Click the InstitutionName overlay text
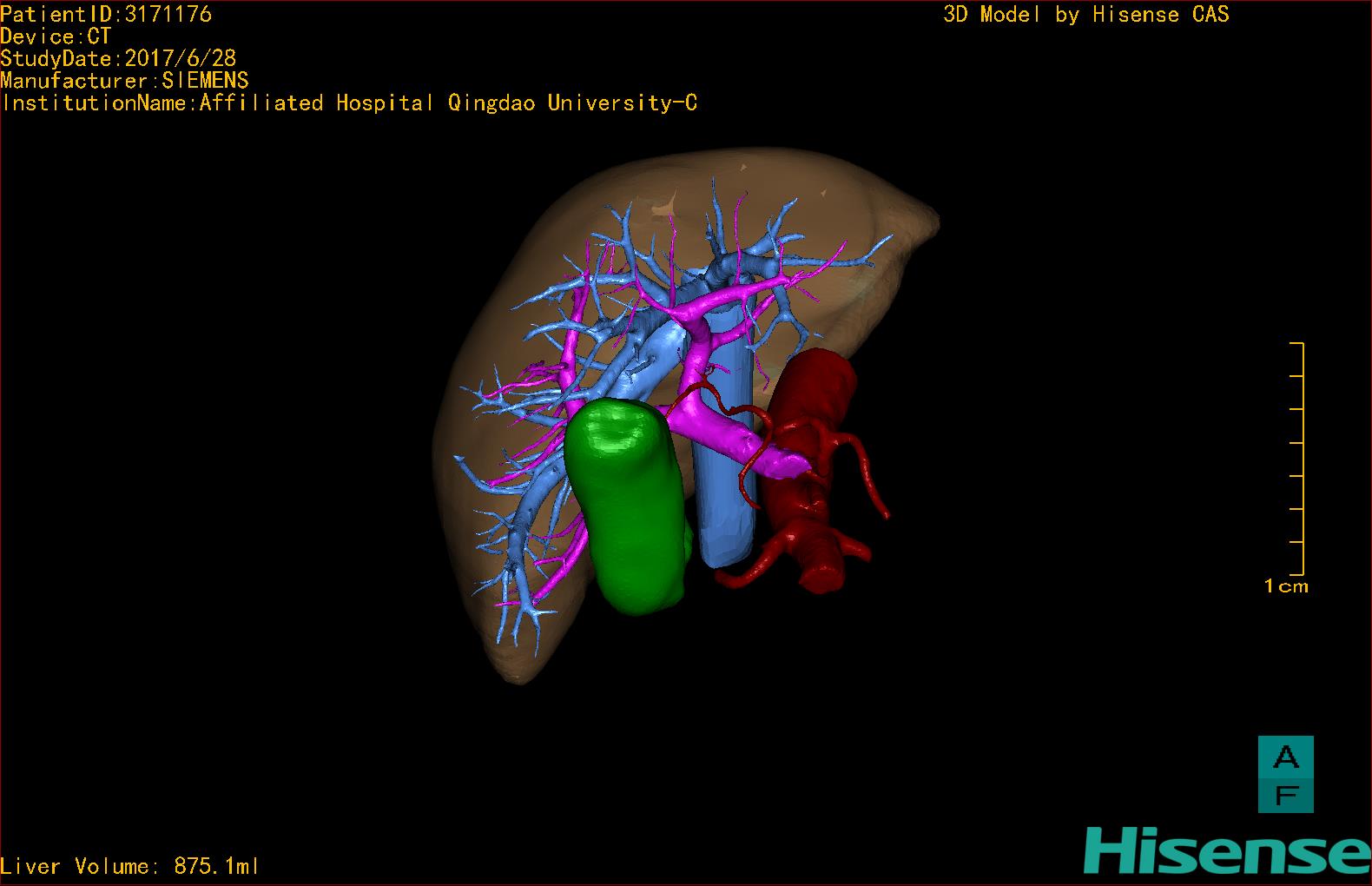 coord(349,103)
